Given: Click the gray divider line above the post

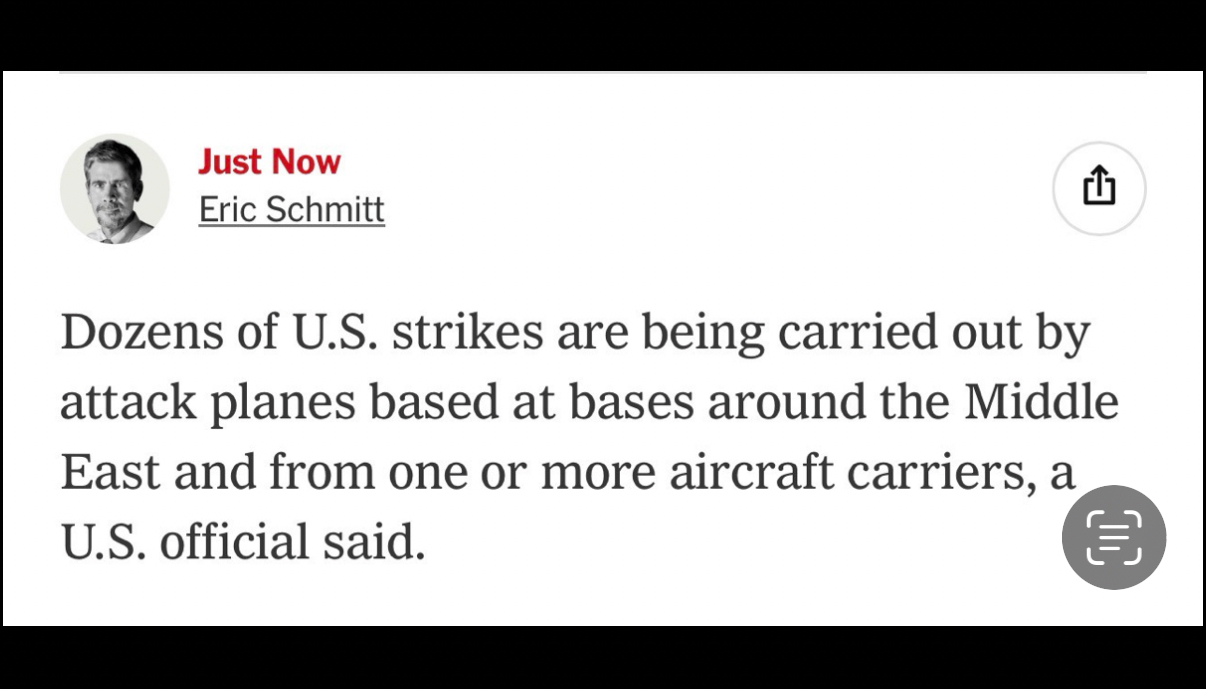Looking at the screenshot, I should tap(602, 73).
